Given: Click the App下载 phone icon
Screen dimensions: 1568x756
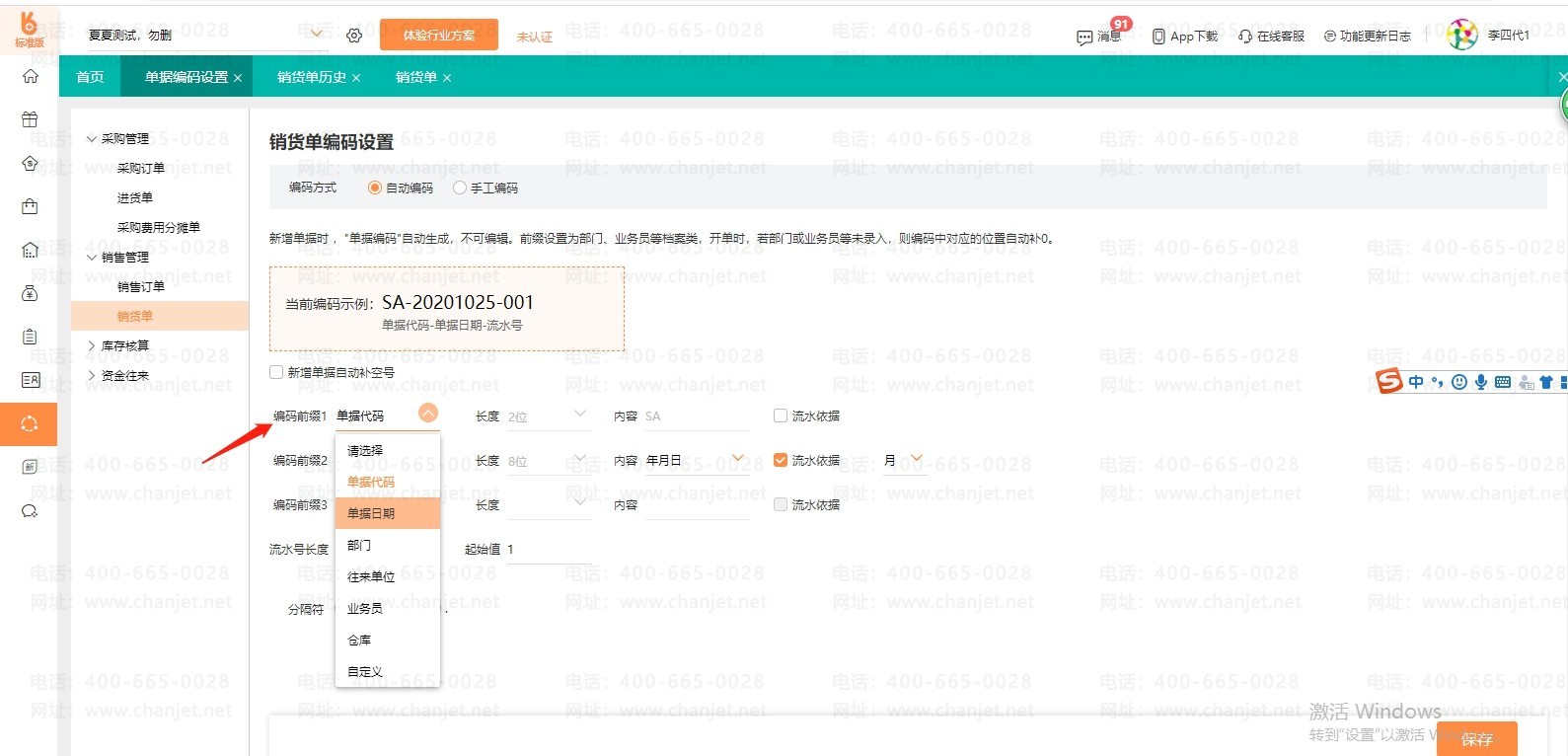Looking at the screenshot, I should pos(1158,37).
